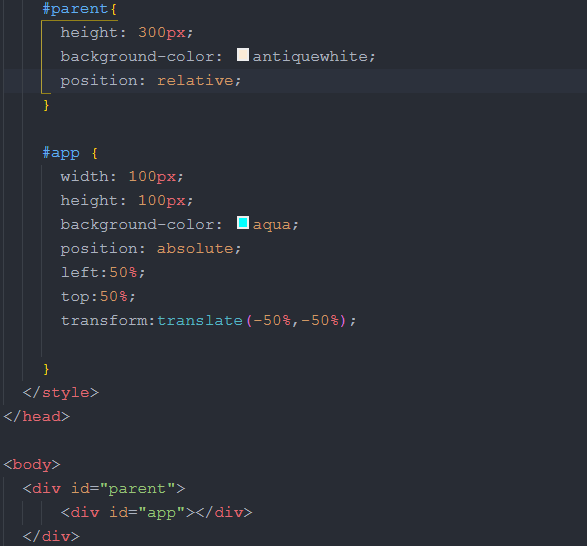Click the left:50% declaration

tap(103, 273)
